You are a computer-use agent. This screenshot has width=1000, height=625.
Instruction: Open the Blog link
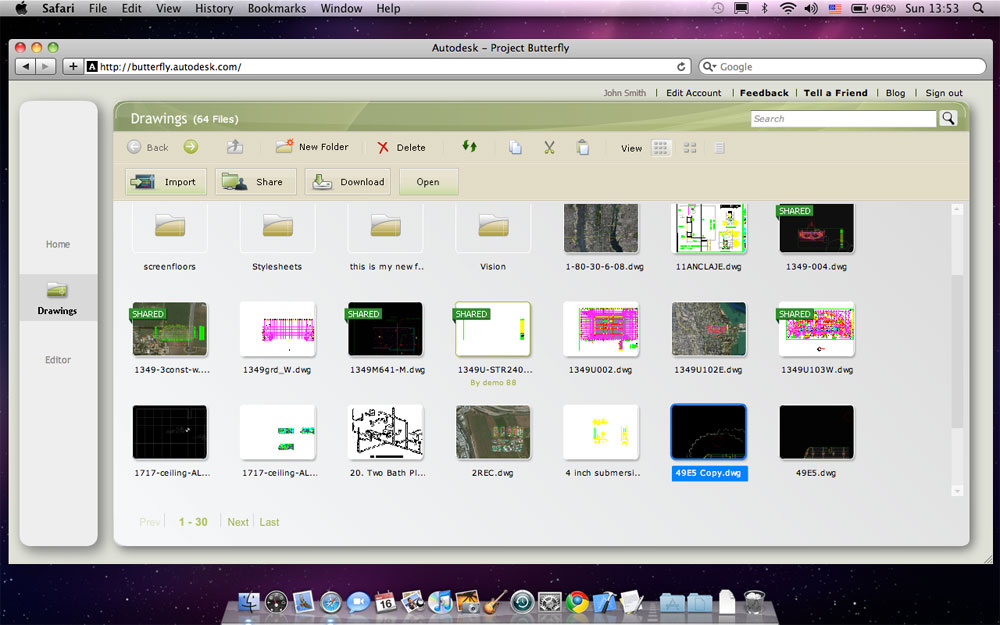point(895,92)
